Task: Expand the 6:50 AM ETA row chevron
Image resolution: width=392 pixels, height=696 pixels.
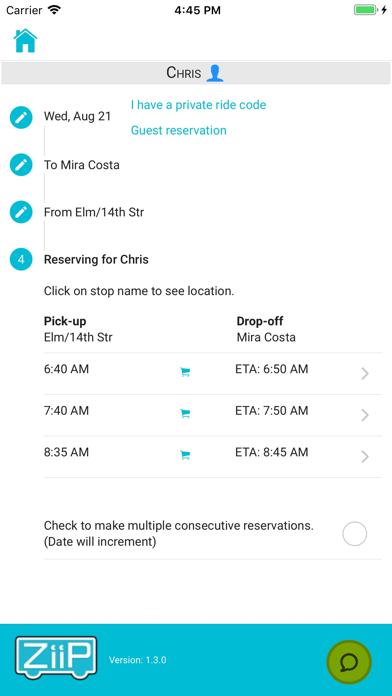Action: point(365,374)
